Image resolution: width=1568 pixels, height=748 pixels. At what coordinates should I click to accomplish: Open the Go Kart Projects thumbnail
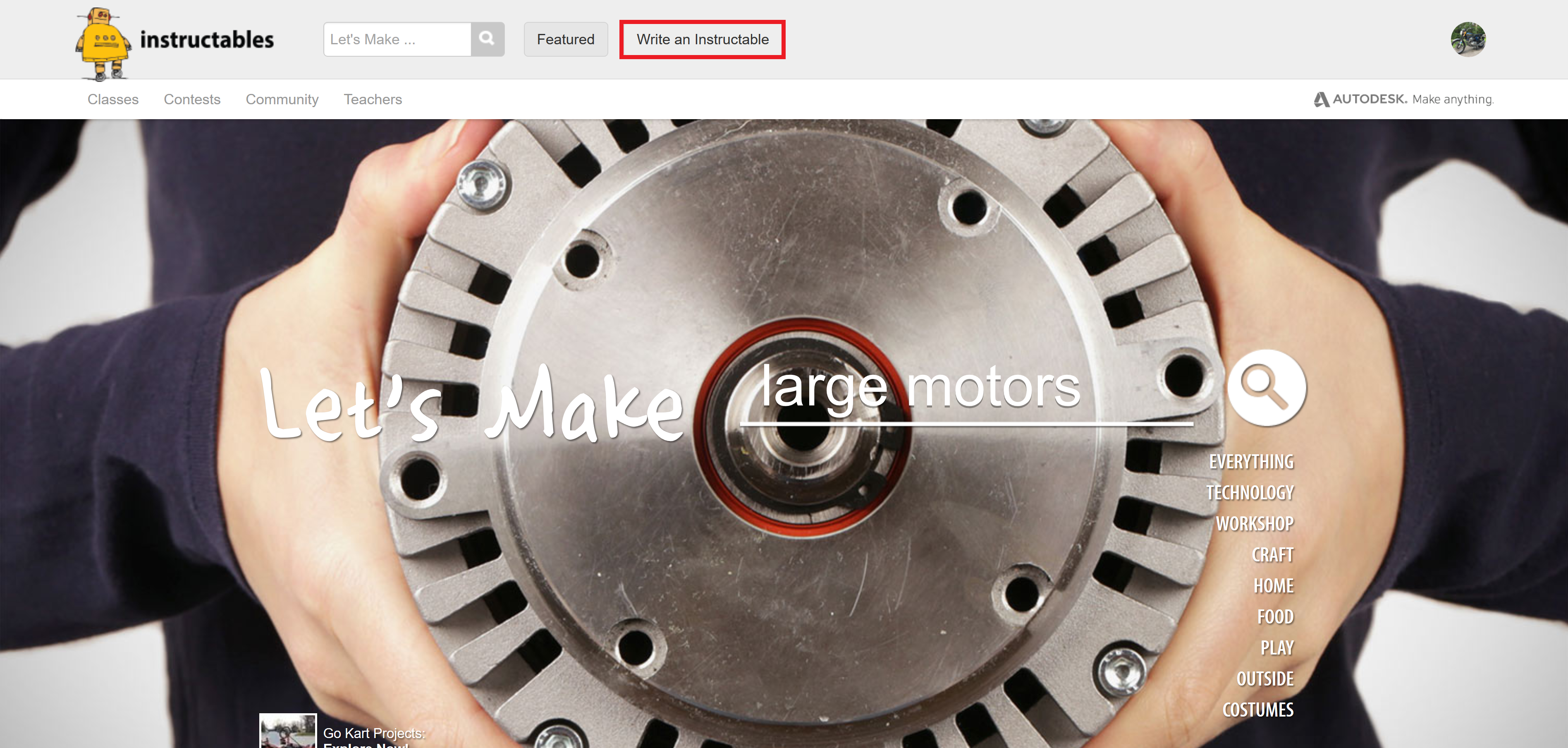288,731
